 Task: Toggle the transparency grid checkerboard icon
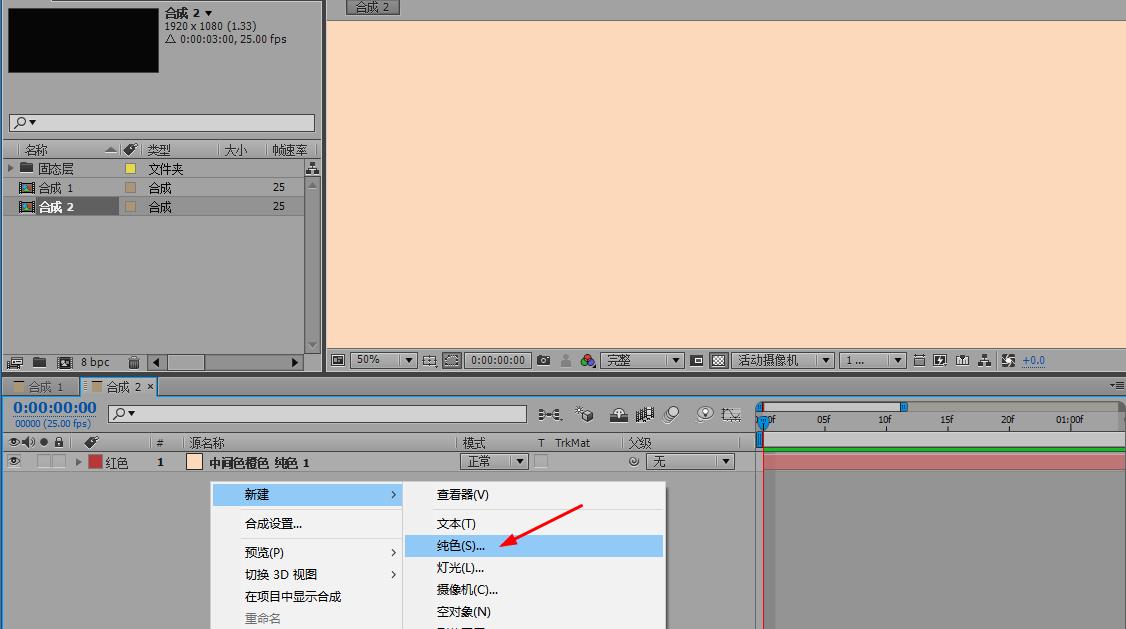coord(718,360)
